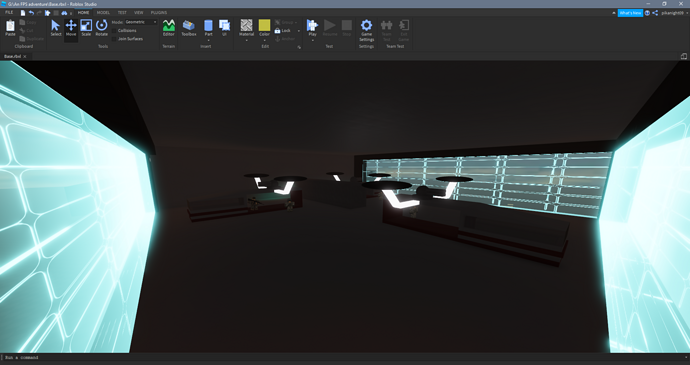Click the Group icon in Edit

click(278, 22)
